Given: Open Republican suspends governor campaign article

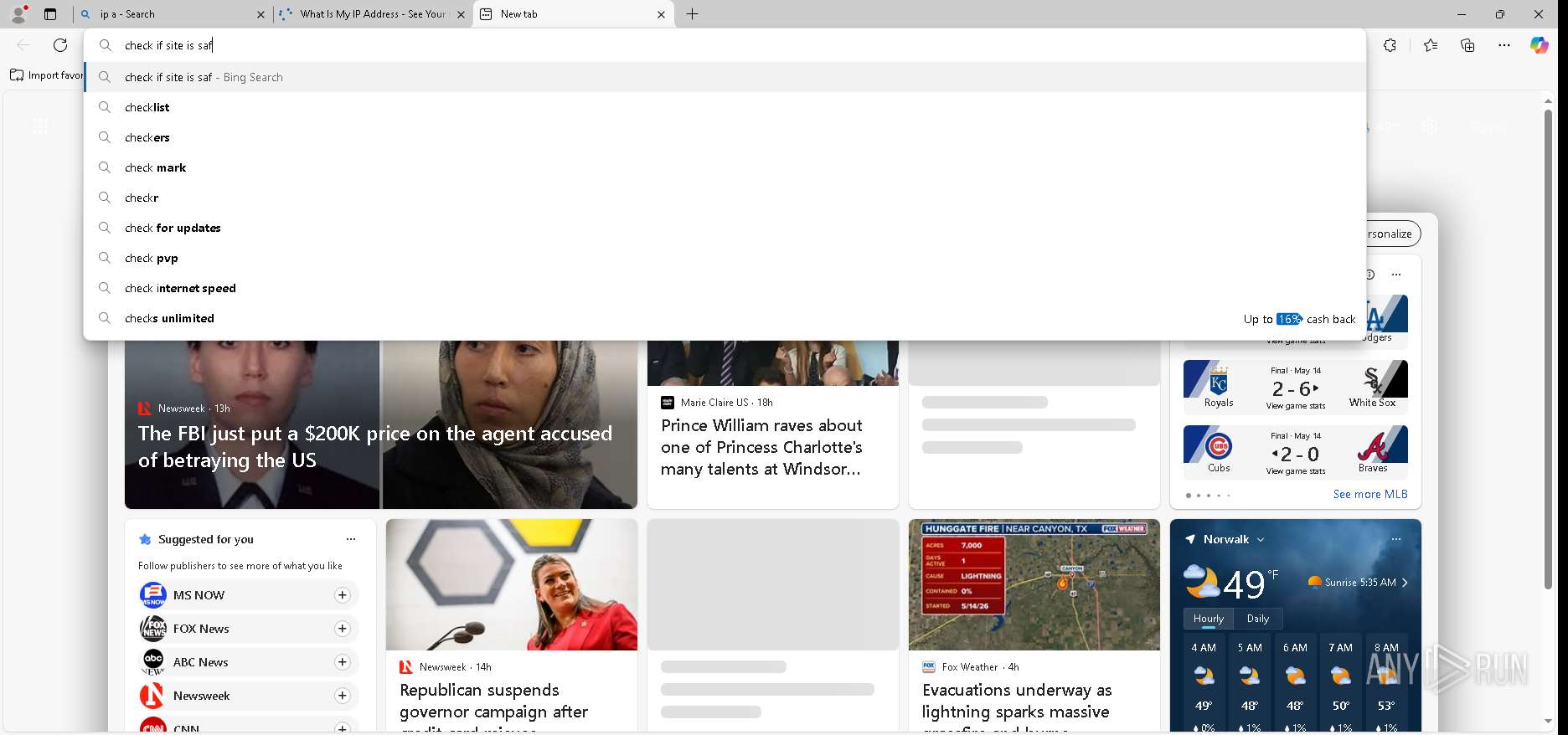Looking at the screenshot, I should [494, 701].
